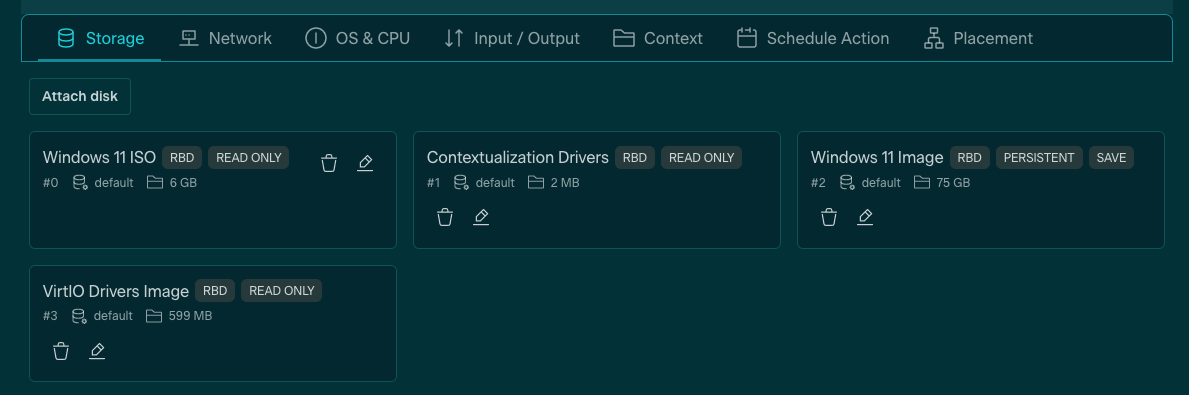Click the PERSISTENT badge on Windows 11 Image

tap(1039, 158)
